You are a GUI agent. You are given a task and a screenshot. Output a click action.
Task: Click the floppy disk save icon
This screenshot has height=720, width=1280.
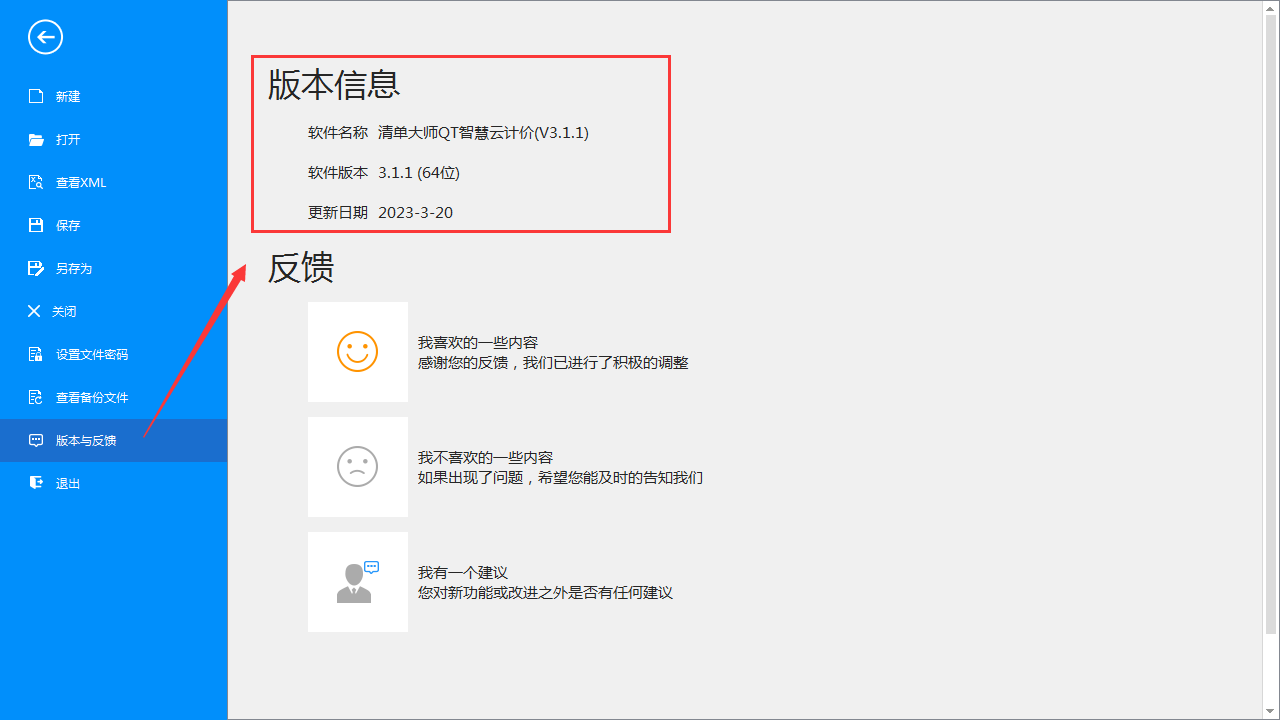(x=36, y=225)
